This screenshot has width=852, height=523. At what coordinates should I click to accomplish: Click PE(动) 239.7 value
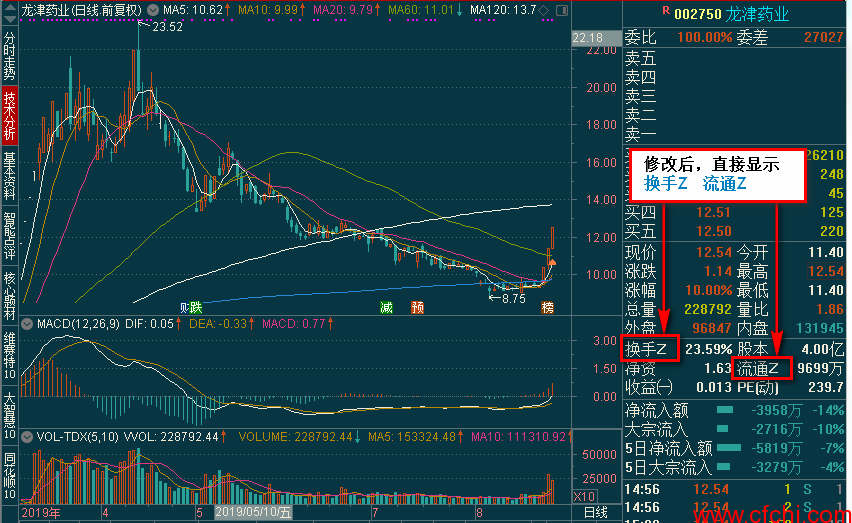click(826, 387)
